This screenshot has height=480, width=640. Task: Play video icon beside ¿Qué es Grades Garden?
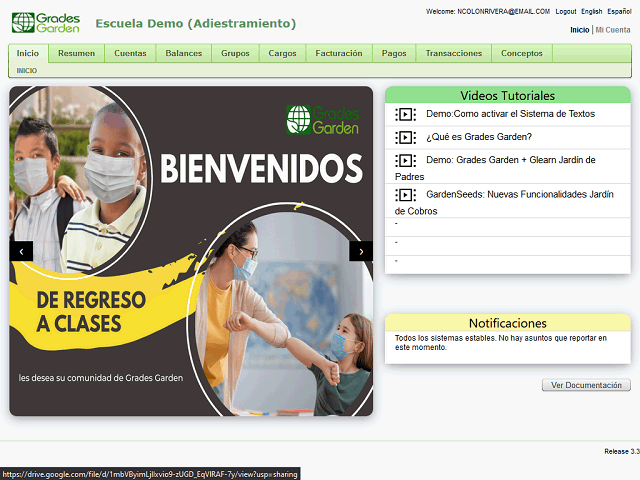click(x=405, y=138)
